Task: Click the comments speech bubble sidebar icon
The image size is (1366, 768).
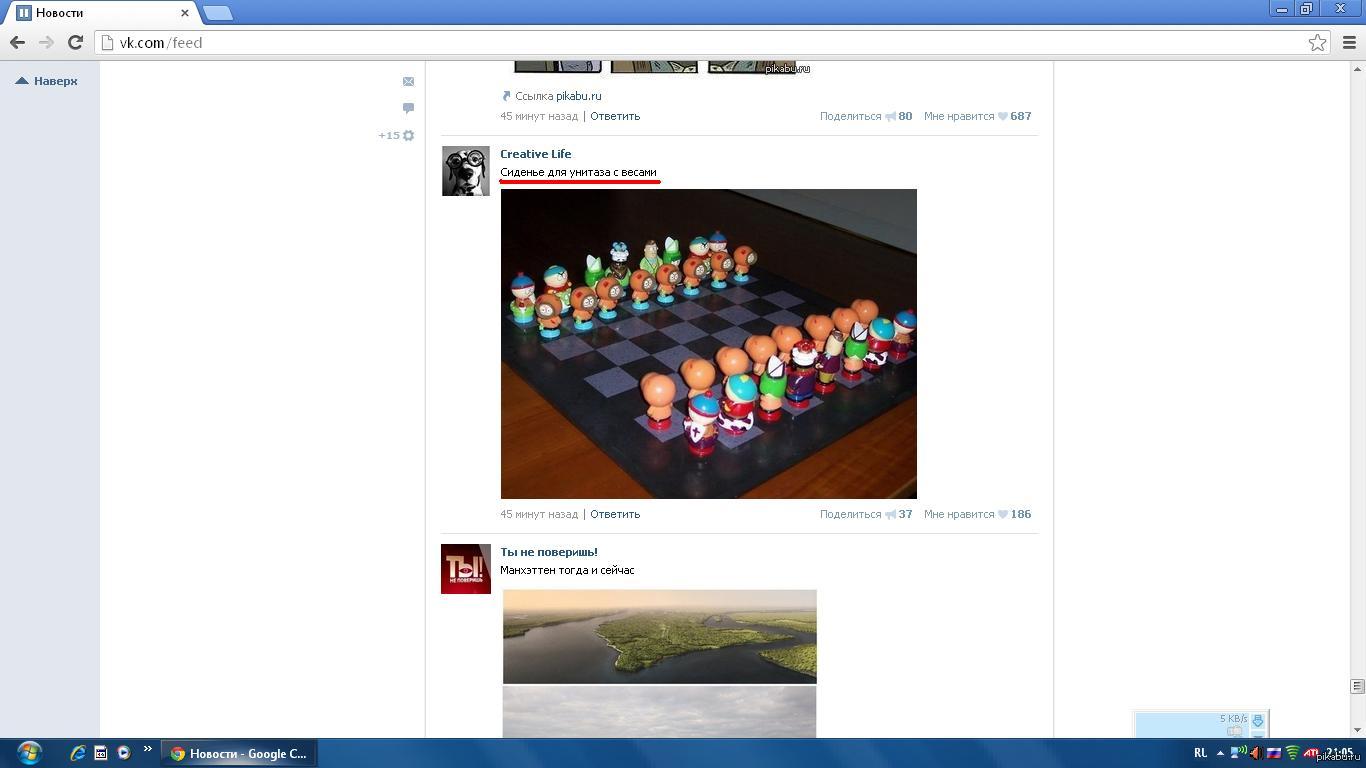Action: tap(408, 108)
